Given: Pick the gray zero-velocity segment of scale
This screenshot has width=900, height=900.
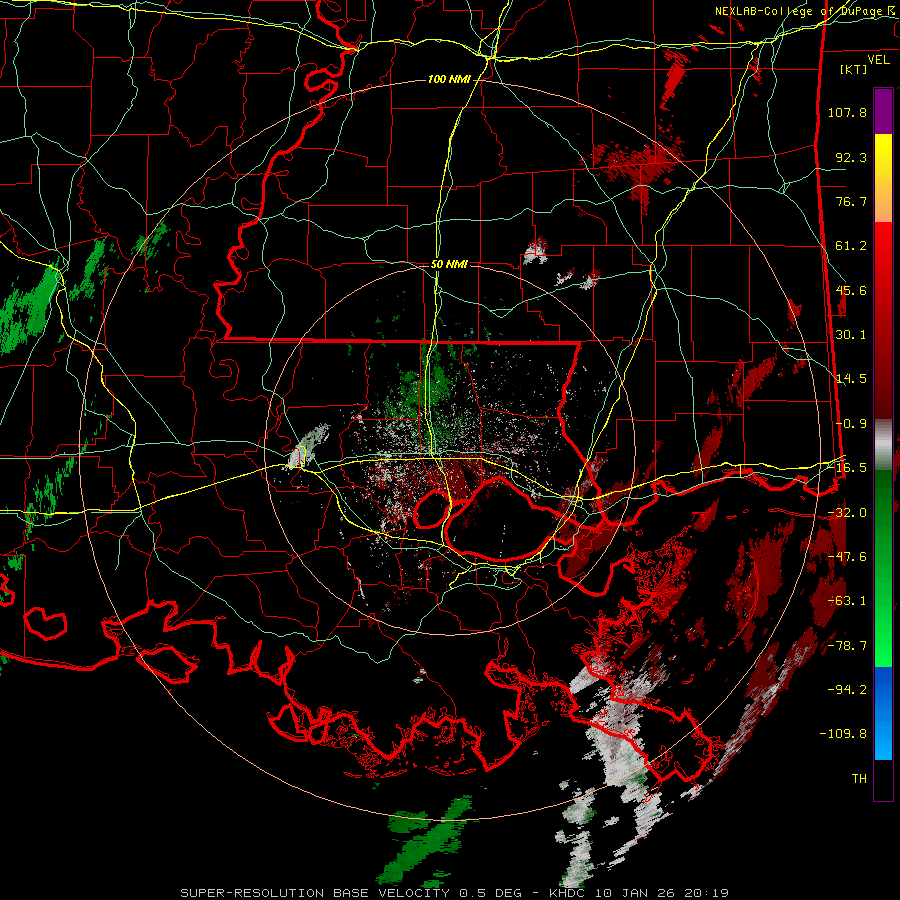Looking at the screenshot, I should click(883, 444).
